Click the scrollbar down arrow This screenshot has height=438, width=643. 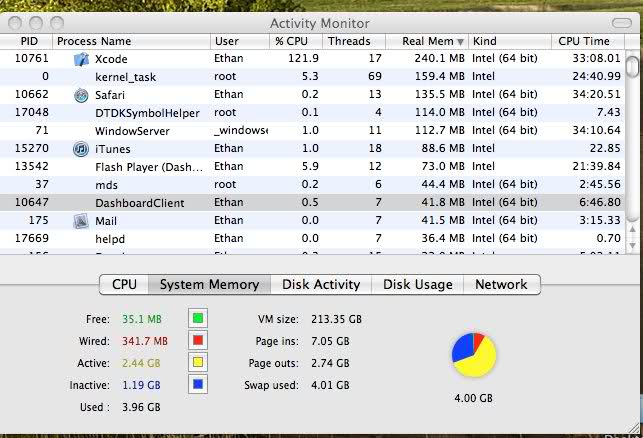pyautogui.click(x=633, y=245)
